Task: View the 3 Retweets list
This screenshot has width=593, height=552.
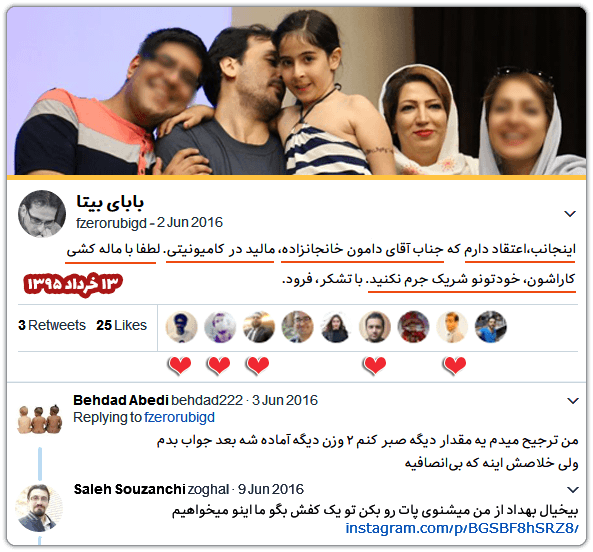Action: [52, 326]
